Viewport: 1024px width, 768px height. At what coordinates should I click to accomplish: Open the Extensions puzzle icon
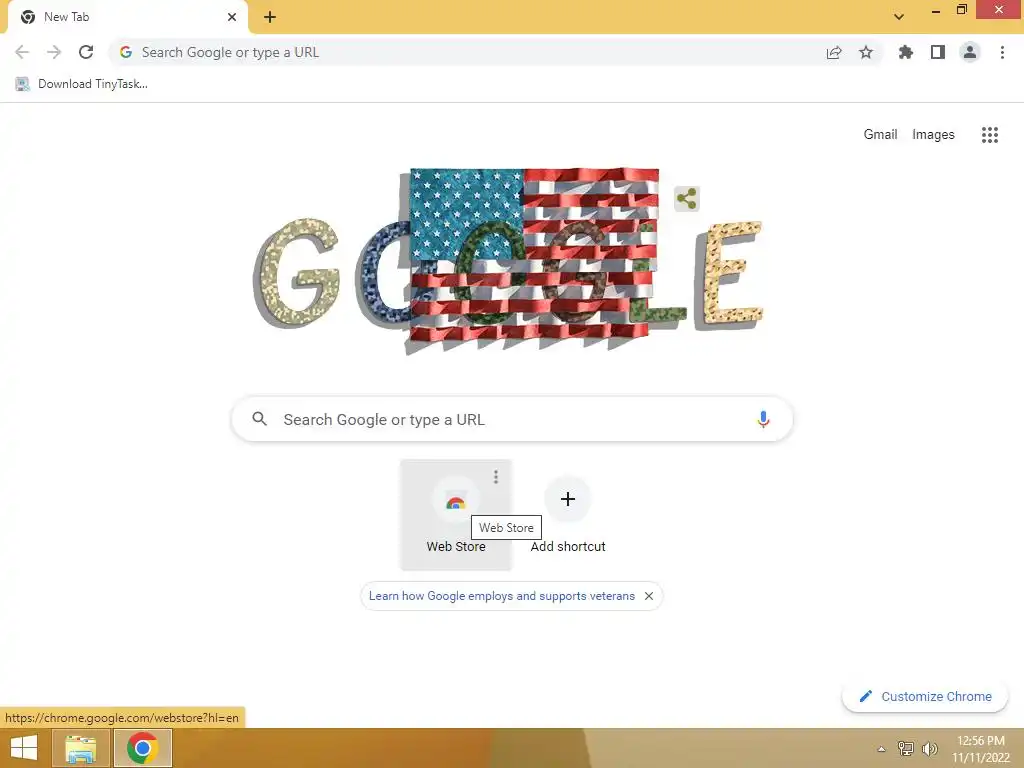(905, 52)
